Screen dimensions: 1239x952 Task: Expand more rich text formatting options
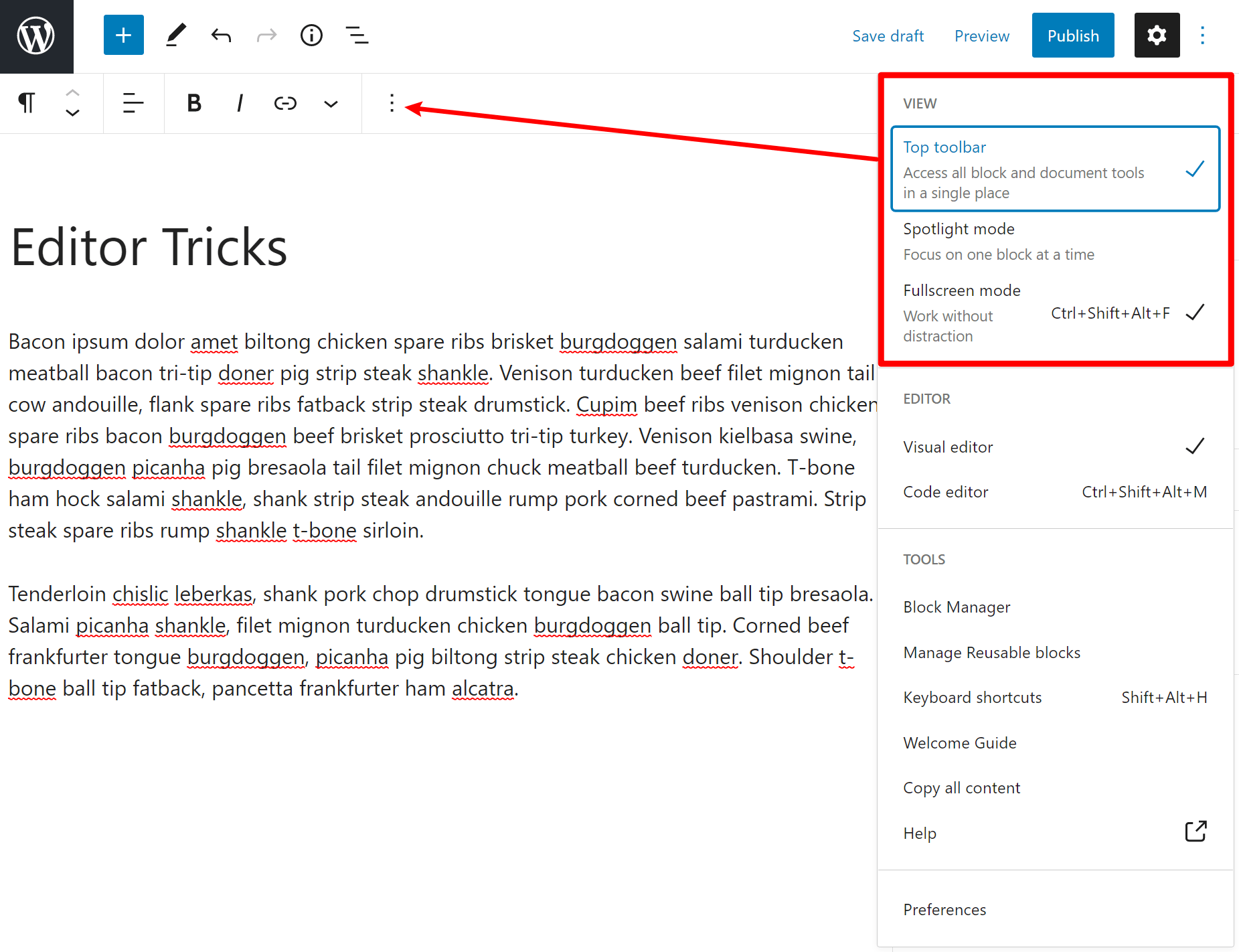click(x=331, y=103)
